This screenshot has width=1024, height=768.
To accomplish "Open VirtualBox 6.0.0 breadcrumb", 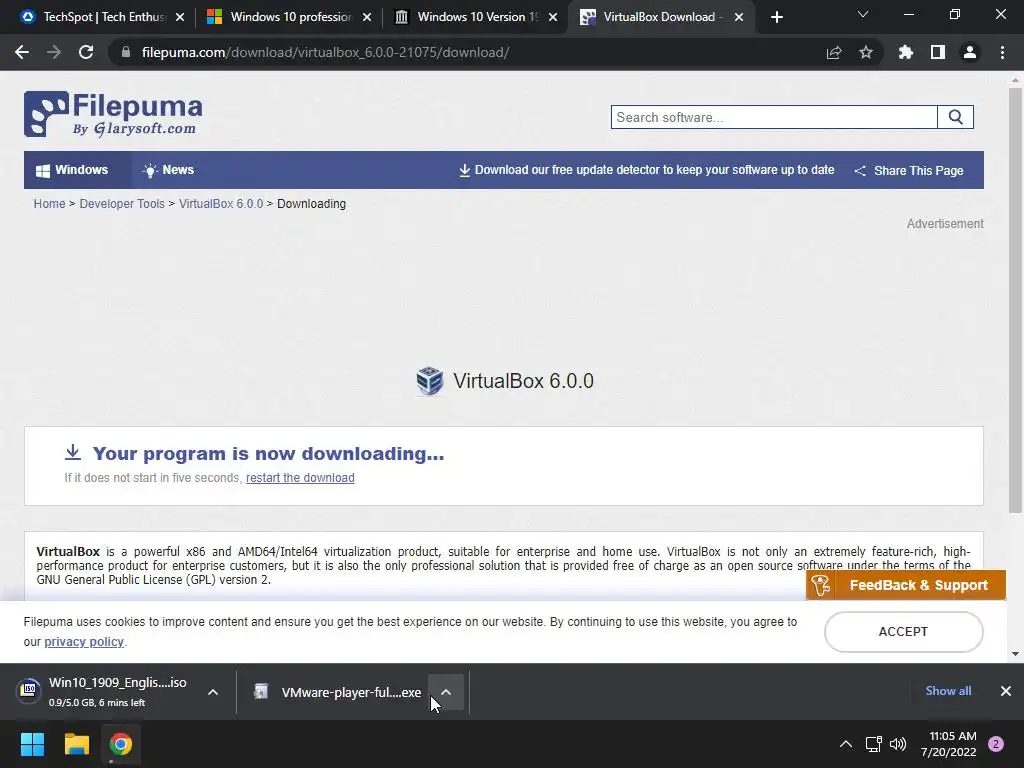I will pyautogui.click(x=221, y=204).
